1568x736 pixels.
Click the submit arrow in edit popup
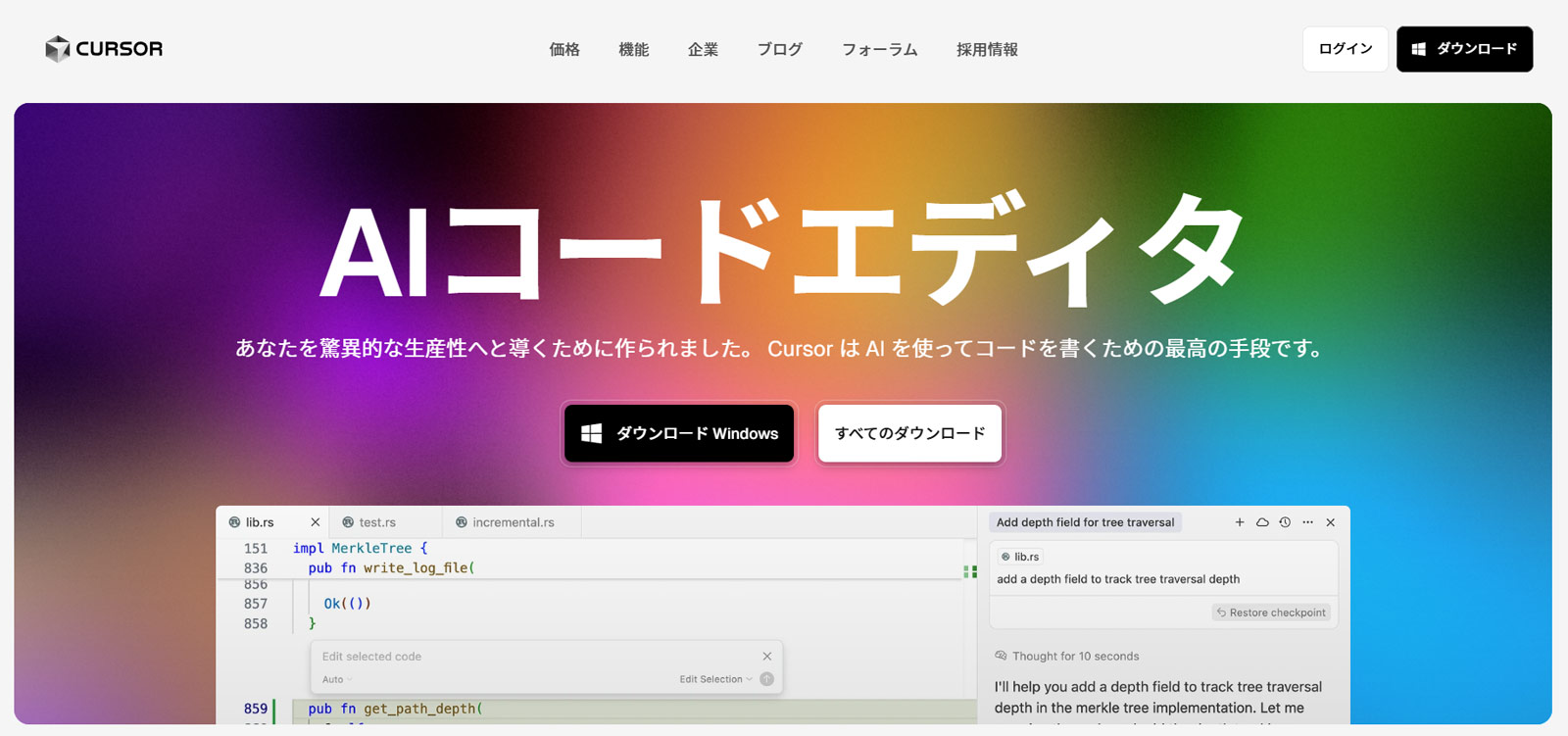767,679
